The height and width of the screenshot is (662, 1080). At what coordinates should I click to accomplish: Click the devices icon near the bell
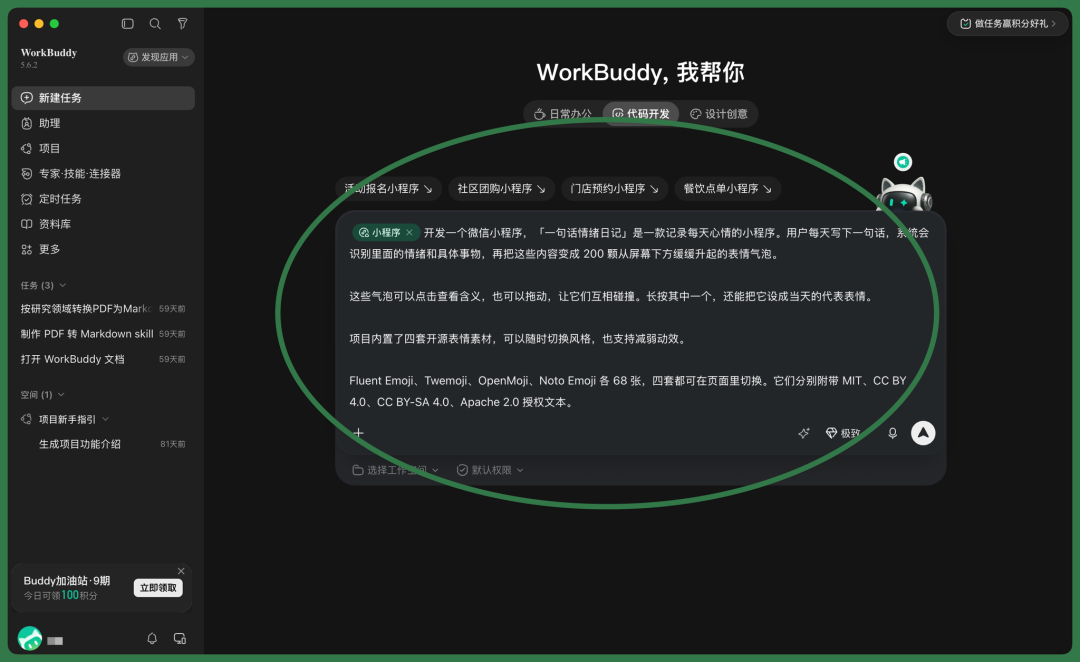point(180,639)
